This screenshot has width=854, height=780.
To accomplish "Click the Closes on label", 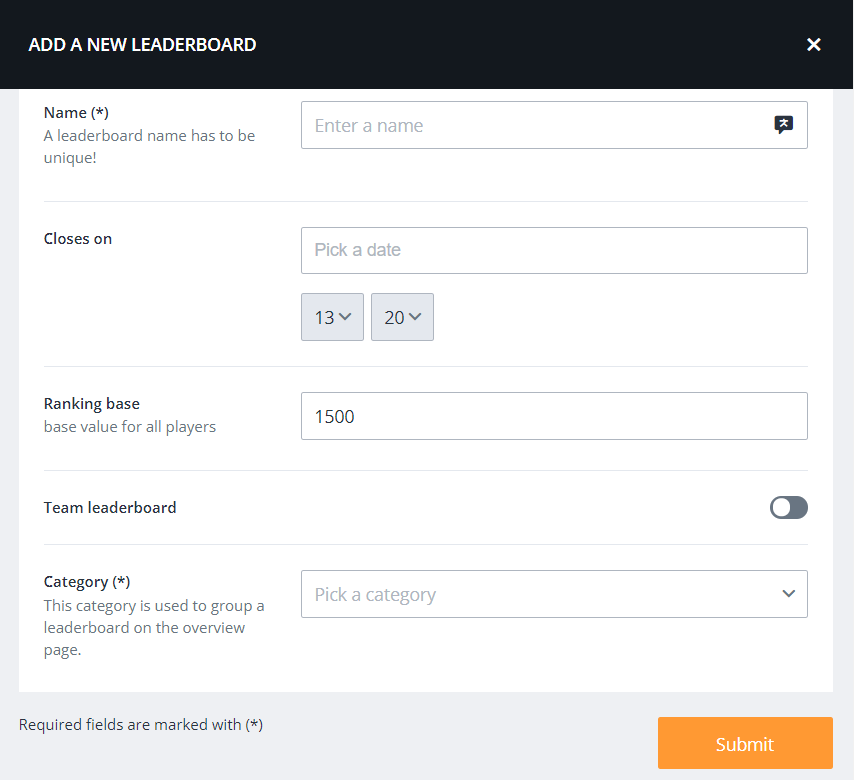I will click(x=78, y=239).
